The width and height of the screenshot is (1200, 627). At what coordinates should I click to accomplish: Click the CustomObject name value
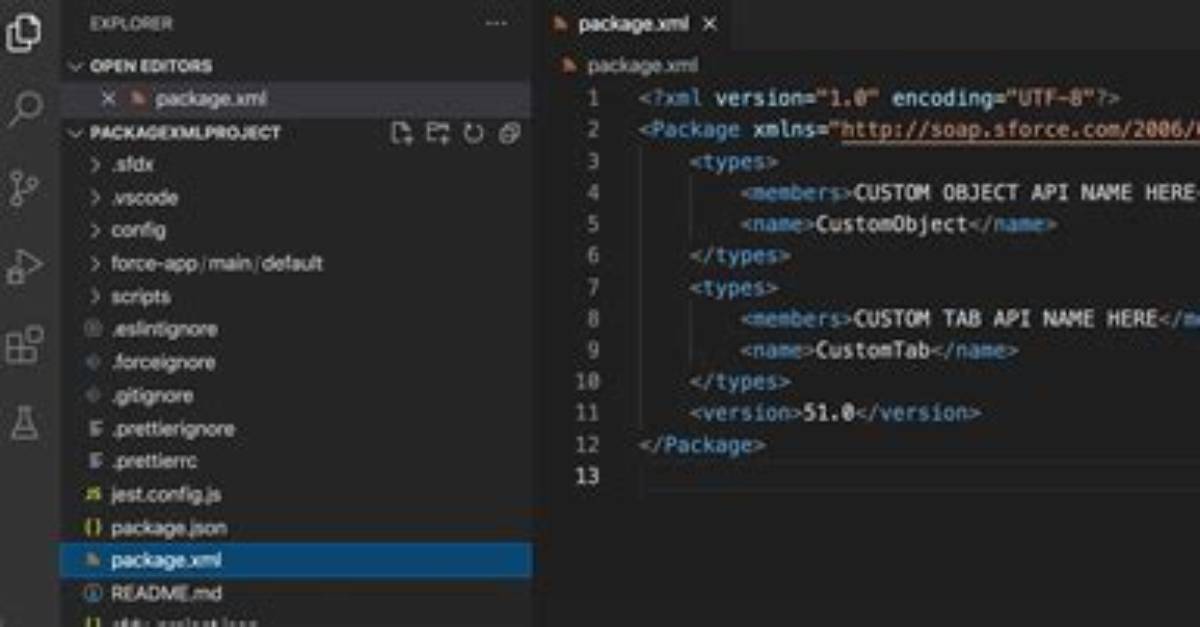[892, 224]
